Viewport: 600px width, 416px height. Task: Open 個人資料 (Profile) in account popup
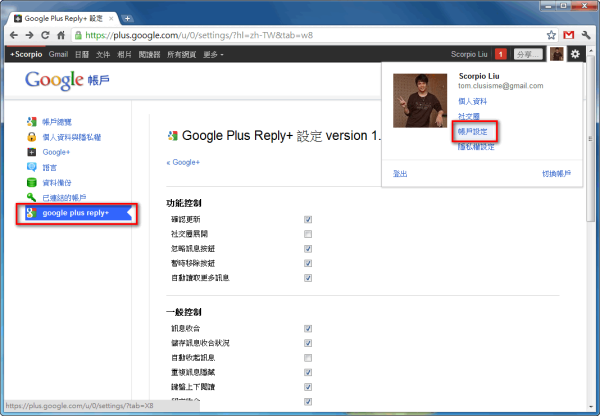(x=473, y=101)
